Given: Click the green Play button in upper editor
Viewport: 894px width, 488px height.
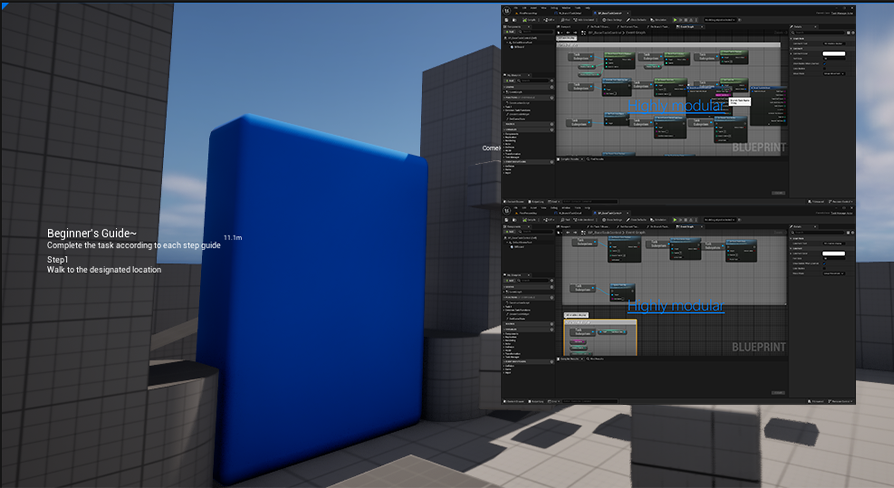Looking at the screenshot, I should coord(675,20).
